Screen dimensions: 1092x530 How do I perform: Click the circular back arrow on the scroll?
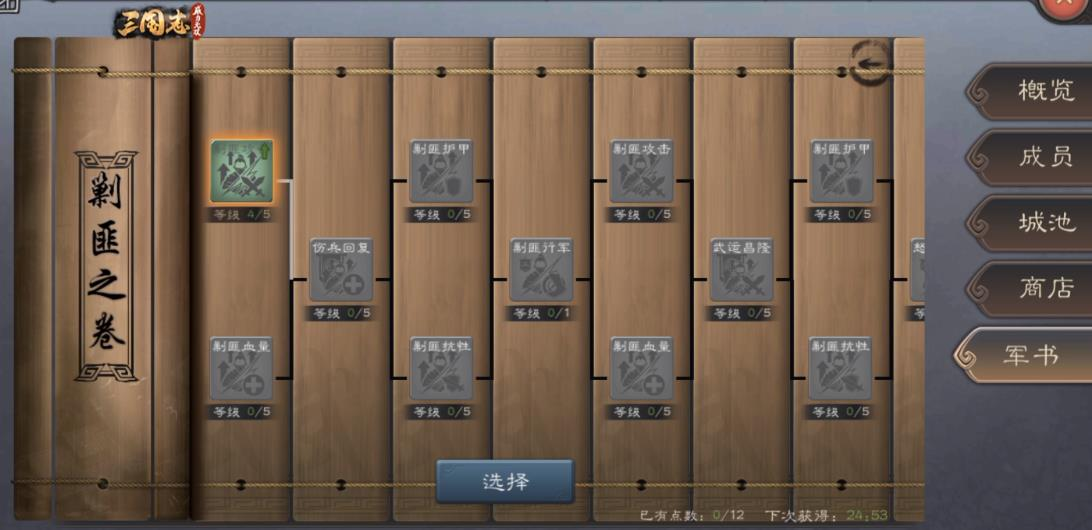[x=869, y=63]
